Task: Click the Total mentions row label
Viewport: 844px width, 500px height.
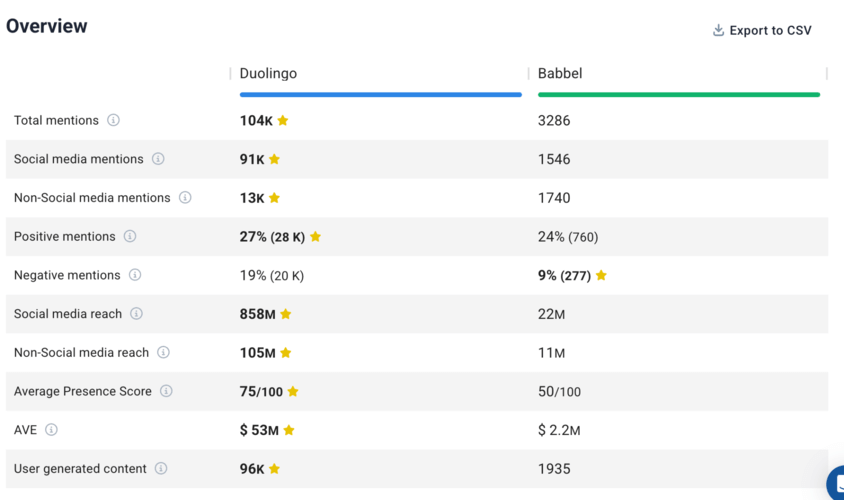Action: (57, 120)
